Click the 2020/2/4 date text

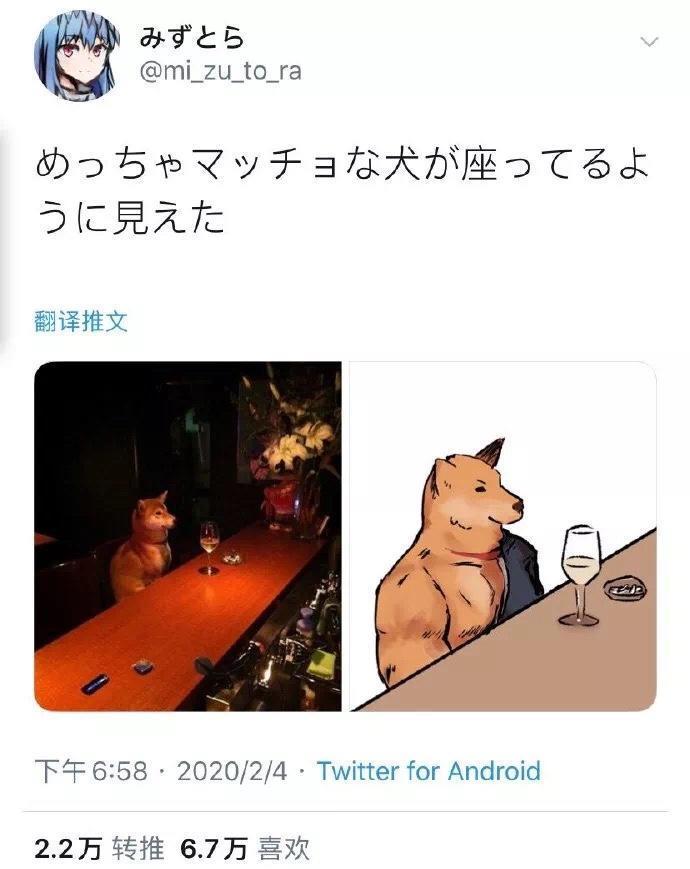click(x=232, y=771)
